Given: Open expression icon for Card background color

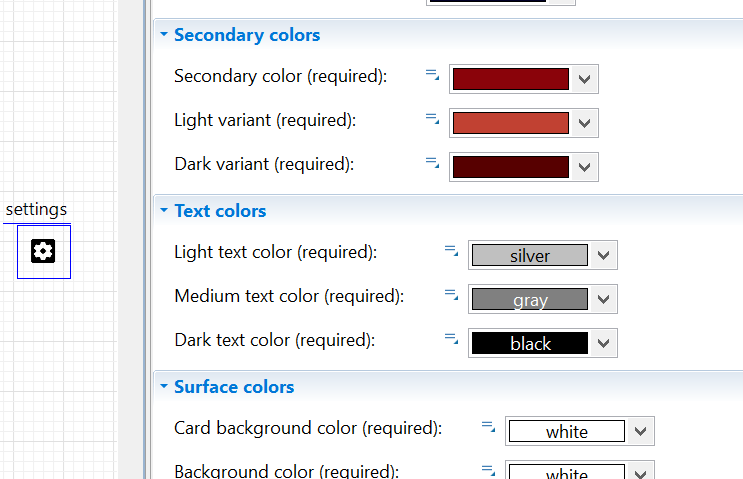Looking at the screenshot, I should [x=488, y=427].
